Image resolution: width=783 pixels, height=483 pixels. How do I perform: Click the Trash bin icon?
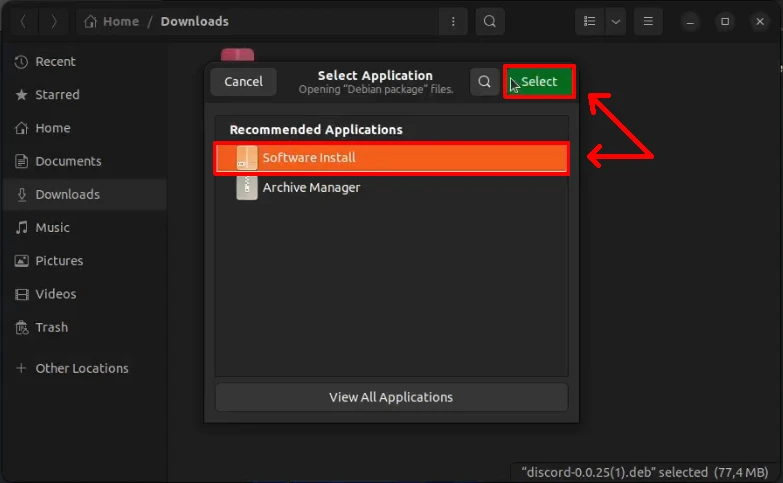point(21,327)
